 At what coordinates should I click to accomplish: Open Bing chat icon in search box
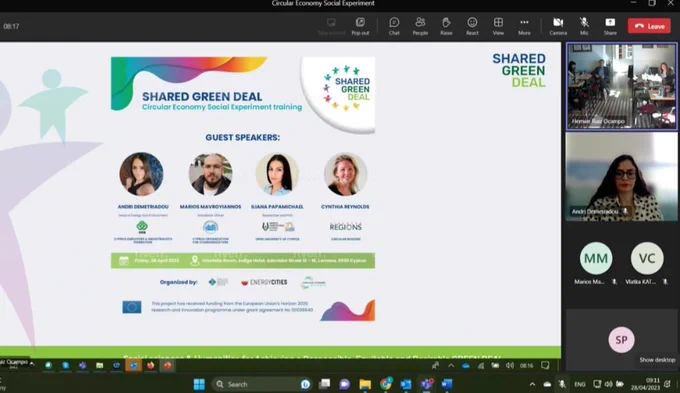(305, 384)
